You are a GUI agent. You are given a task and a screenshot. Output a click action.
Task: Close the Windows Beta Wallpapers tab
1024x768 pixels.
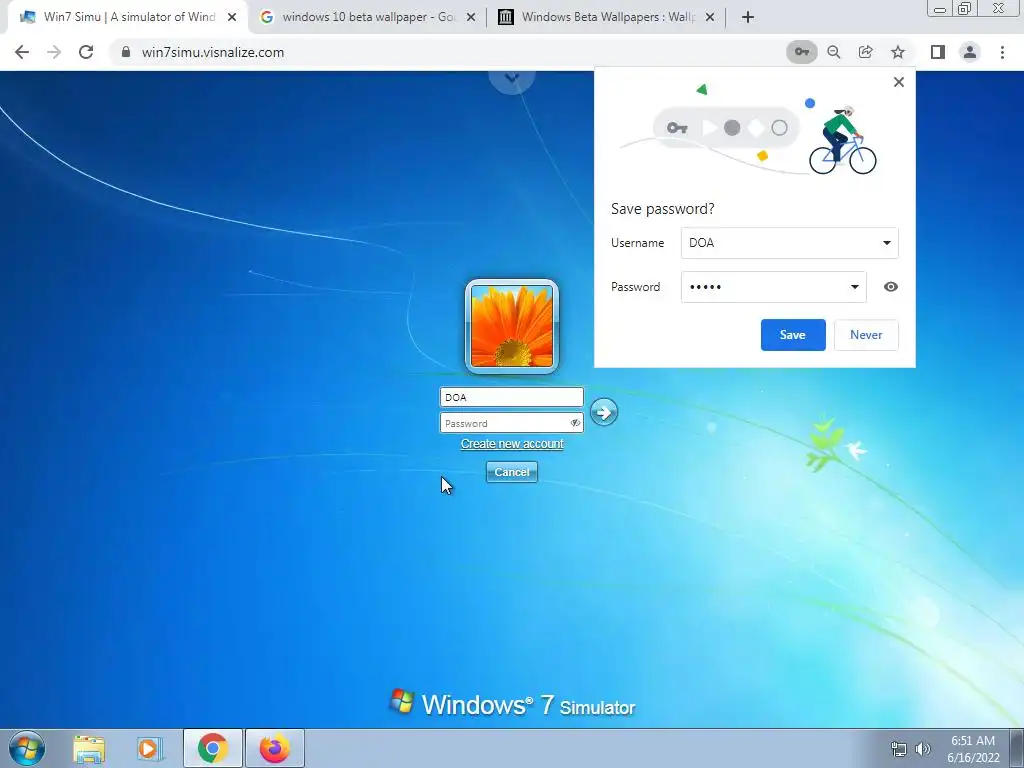(710, 17)
